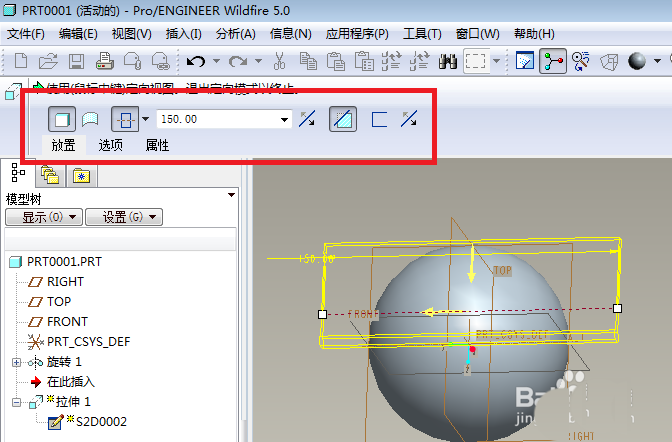Click the 设置(G) button

(x=124, y=217)
